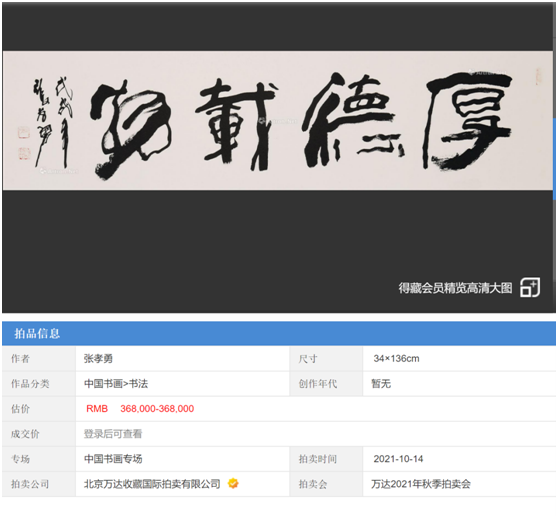Open the calligraphy artwork image

(x=278, y=120)
